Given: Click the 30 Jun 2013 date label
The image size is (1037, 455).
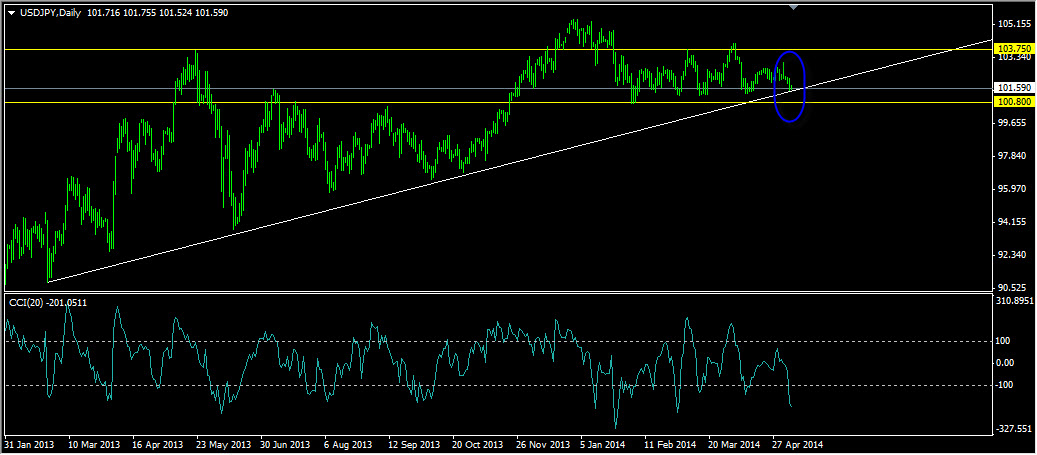Looking at the screenshot, I should [286, 444].
